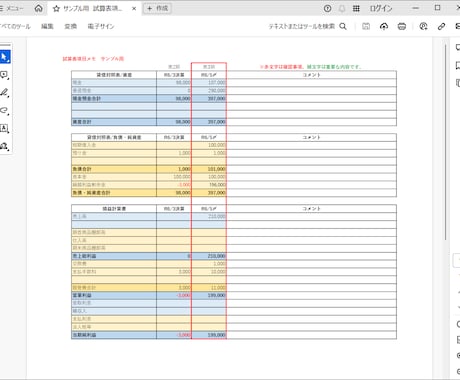This screenshot has height=380, width=460.
Task: Click the 11,000 value in 販管費合計 row
Action: pyautogui.click(x=218, y=287)
